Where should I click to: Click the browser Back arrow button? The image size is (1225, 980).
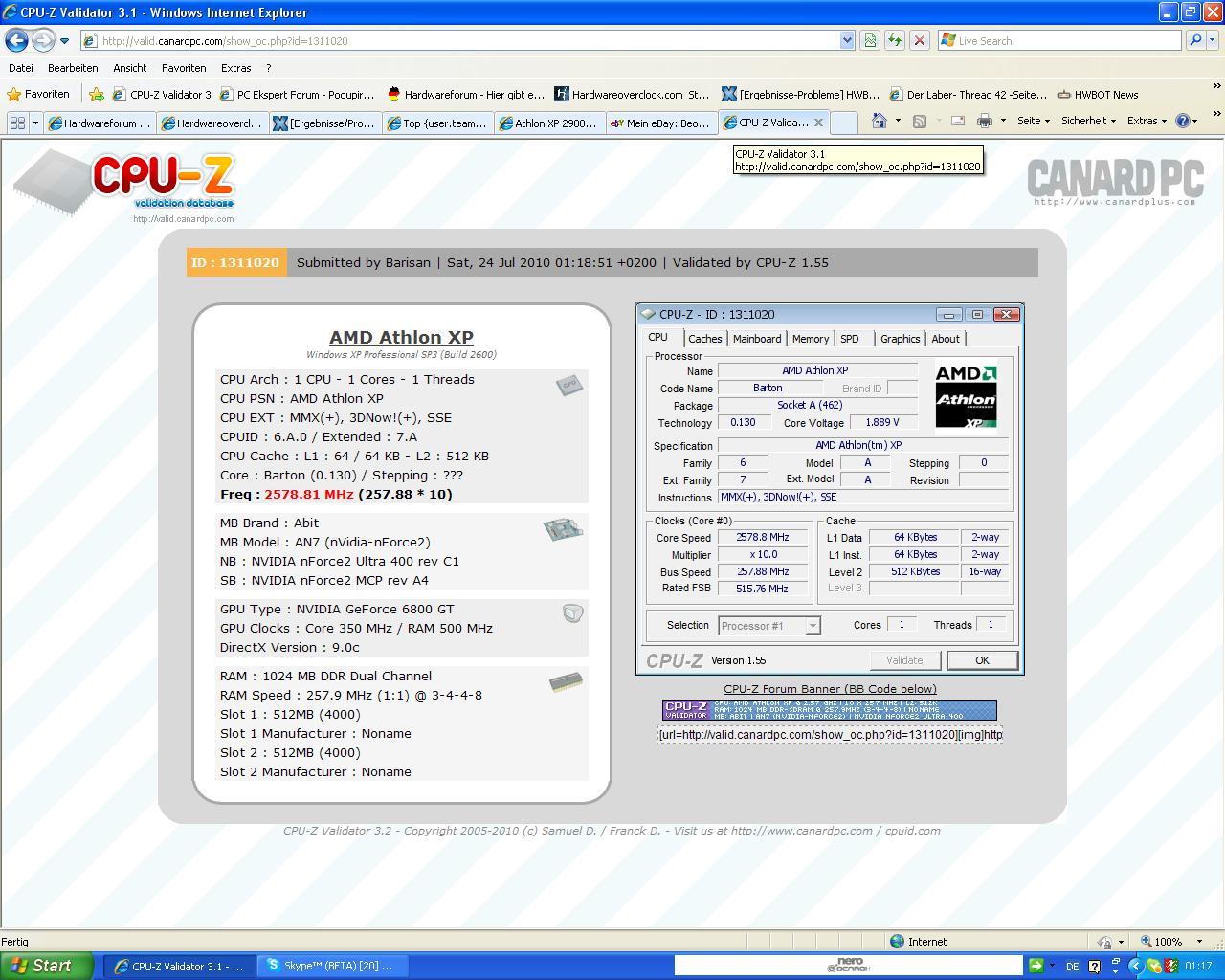click(x=16, y=40)
